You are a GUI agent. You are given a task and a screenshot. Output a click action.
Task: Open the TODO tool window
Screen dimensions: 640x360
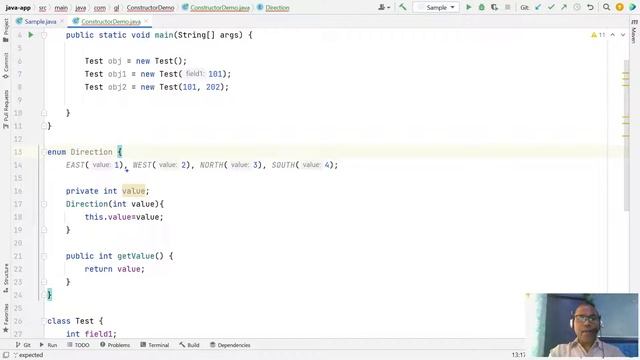tap(78, 345)
